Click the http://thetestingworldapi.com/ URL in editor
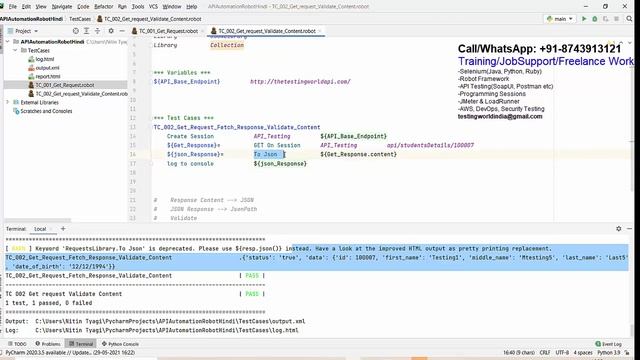This screenshot has width=640, height=360. (x=300, y=82)
